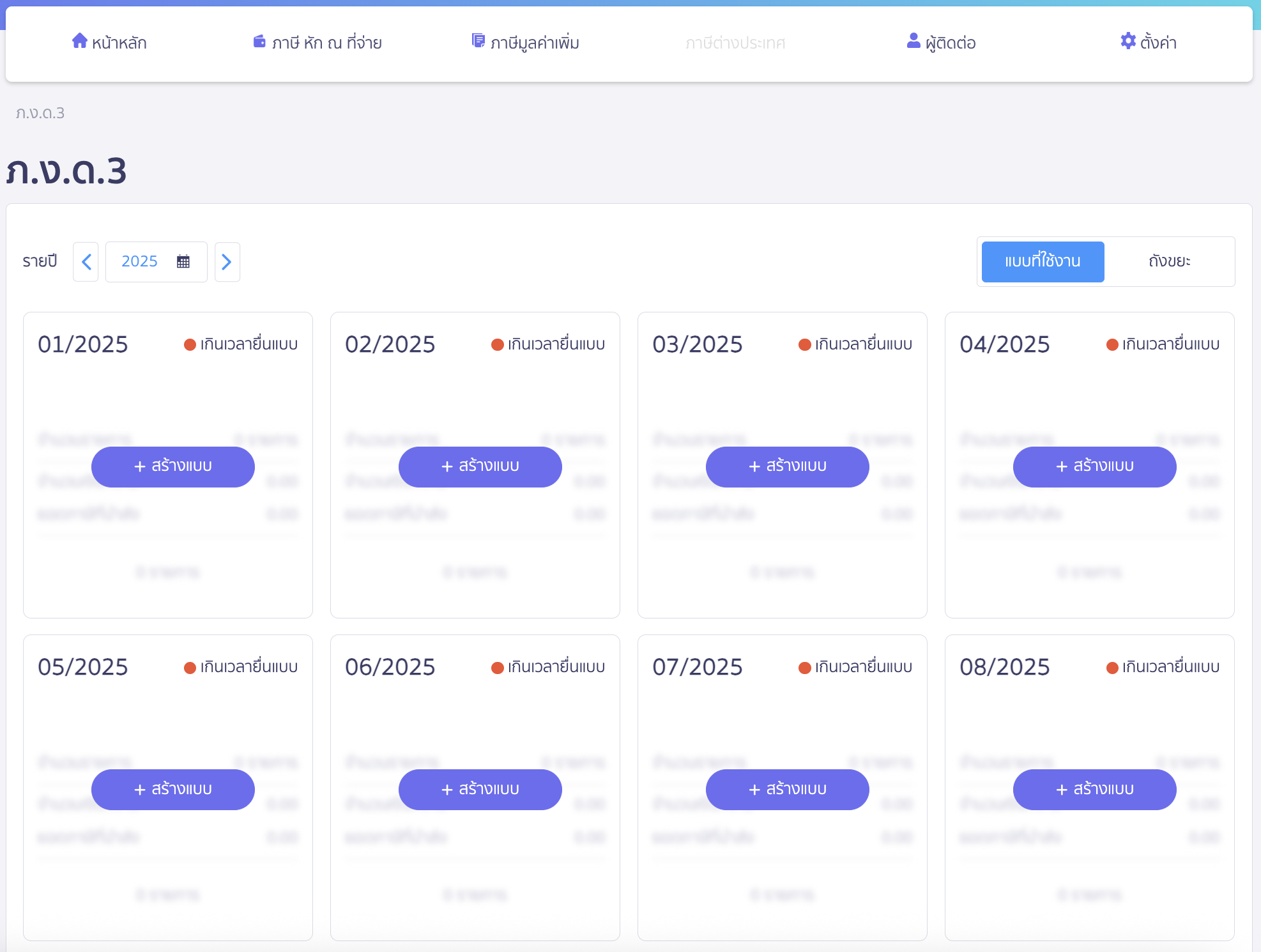Open the calendar icon in year field
1261x952 pixels.
(x=183, y=261)
